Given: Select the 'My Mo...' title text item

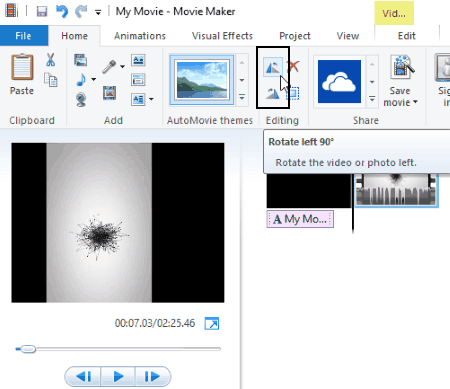Looking at the screenshot, I should point(300,219).
